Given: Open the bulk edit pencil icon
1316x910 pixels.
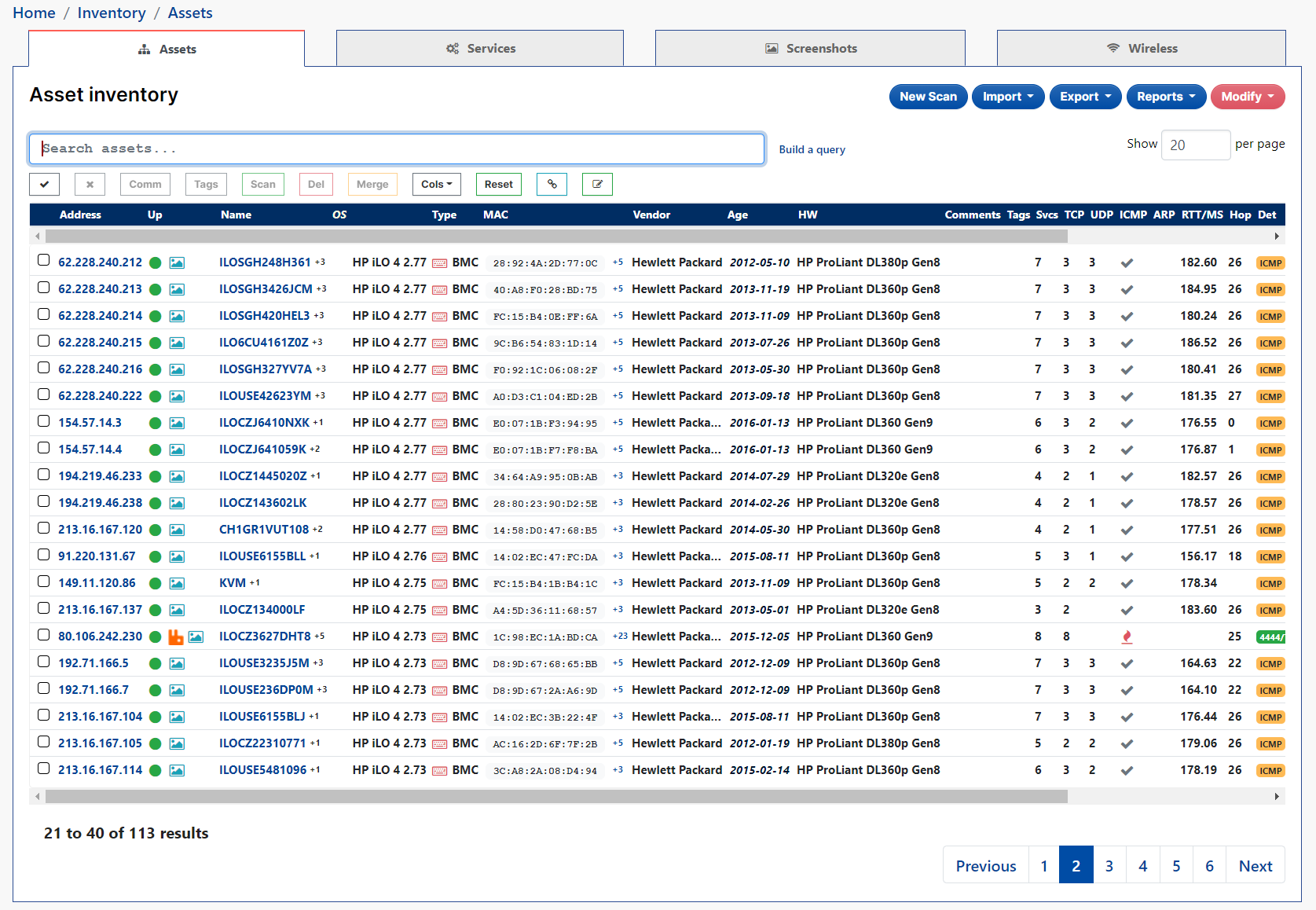Looking at the screenshot, I should point(597,184).
